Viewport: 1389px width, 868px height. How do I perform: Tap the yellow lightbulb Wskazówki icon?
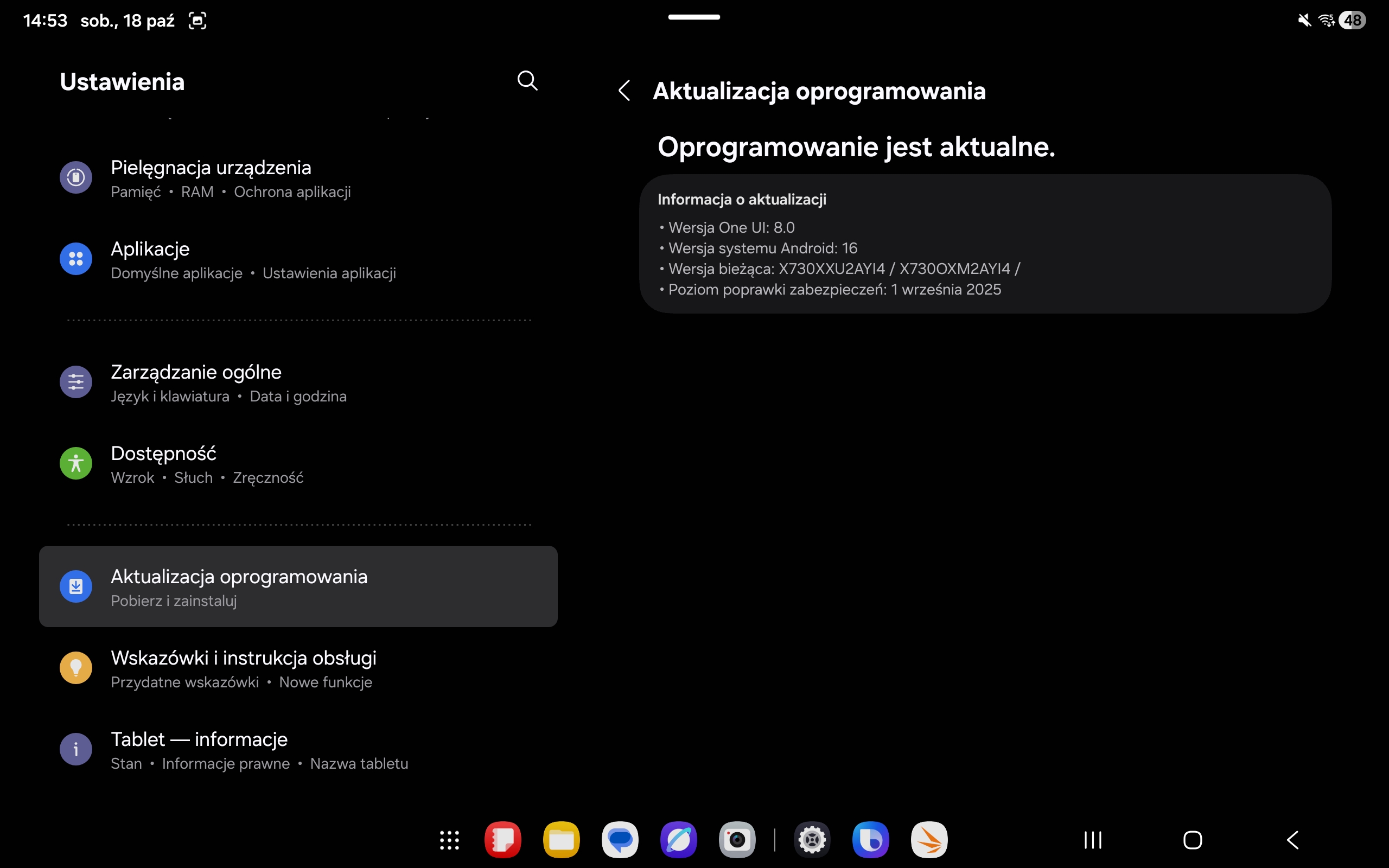(x=76, y=668)
